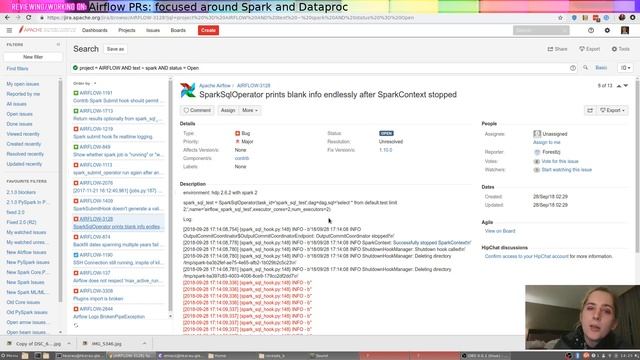Open the view layout switcher dropdown
The image size is (640, 360).
click(x=626, y=68)
